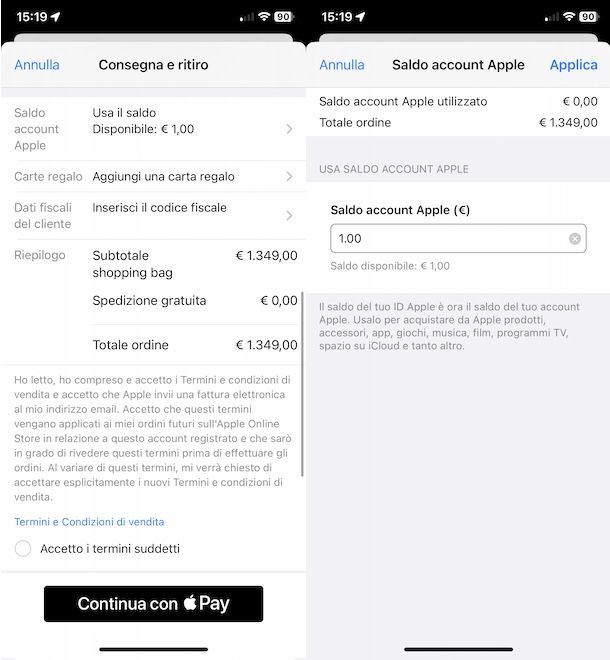Tap location arrow beside left 15:19 clock
Viewport: 610px width, 660px height.
55,16
